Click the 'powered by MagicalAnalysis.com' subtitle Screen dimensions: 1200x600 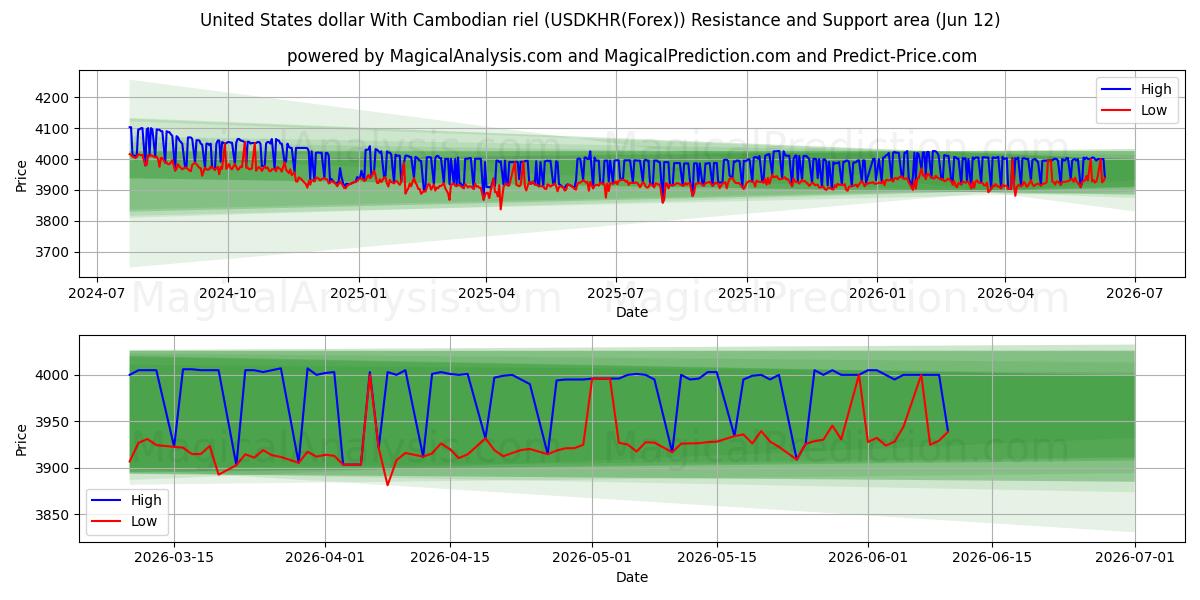[632, 56]
